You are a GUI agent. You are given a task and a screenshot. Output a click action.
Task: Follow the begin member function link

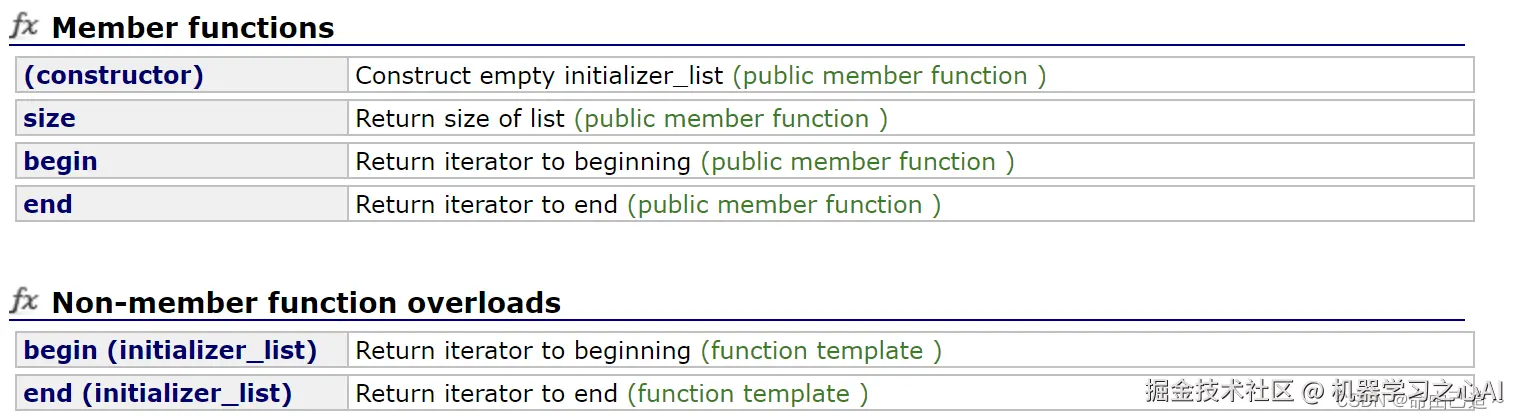[60, 162]
